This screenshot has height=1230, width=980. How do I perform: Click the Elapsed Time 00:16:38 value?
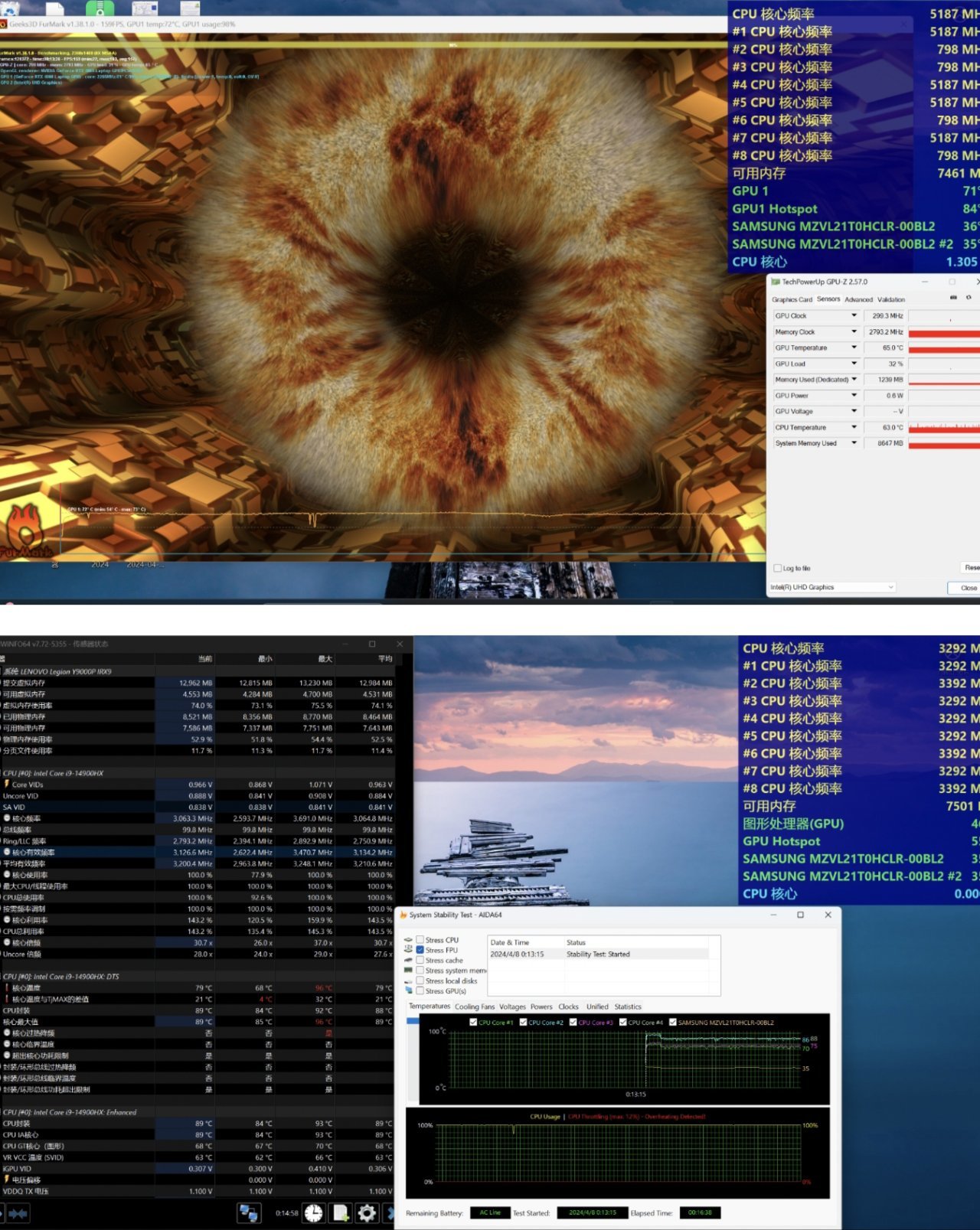700,1212
